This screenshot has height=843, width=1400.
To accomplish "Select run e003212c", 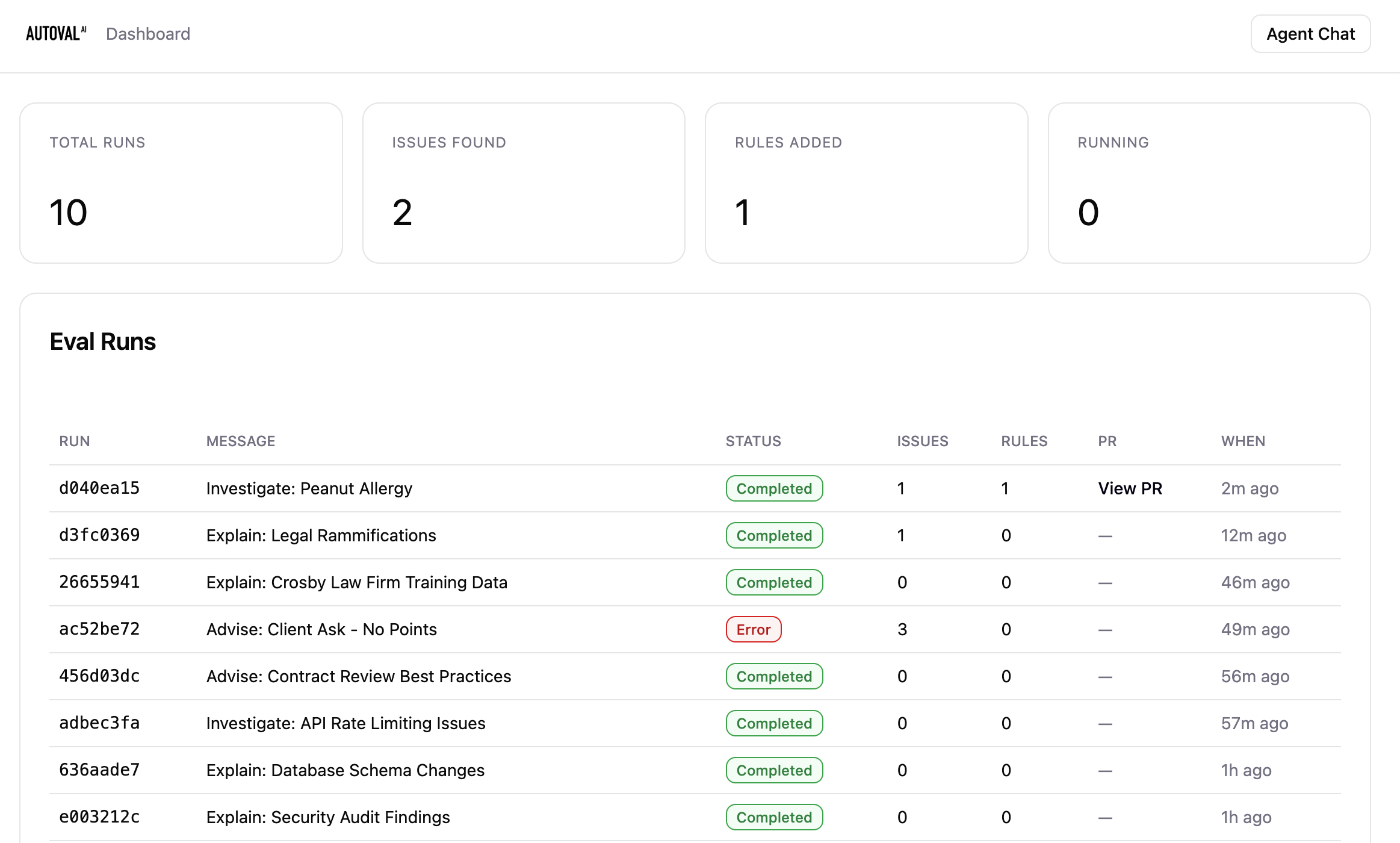I will click(99, 817).
